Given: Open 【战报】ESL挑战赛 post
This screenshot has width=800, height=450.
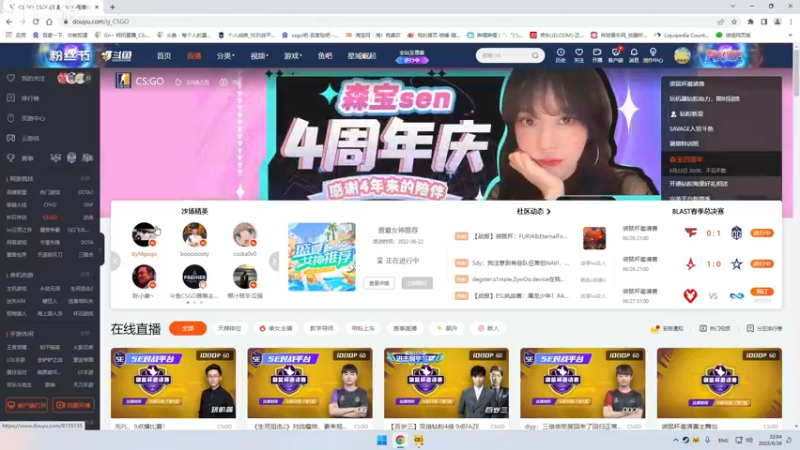Looking at the screenshot, I should click(520, 296).
